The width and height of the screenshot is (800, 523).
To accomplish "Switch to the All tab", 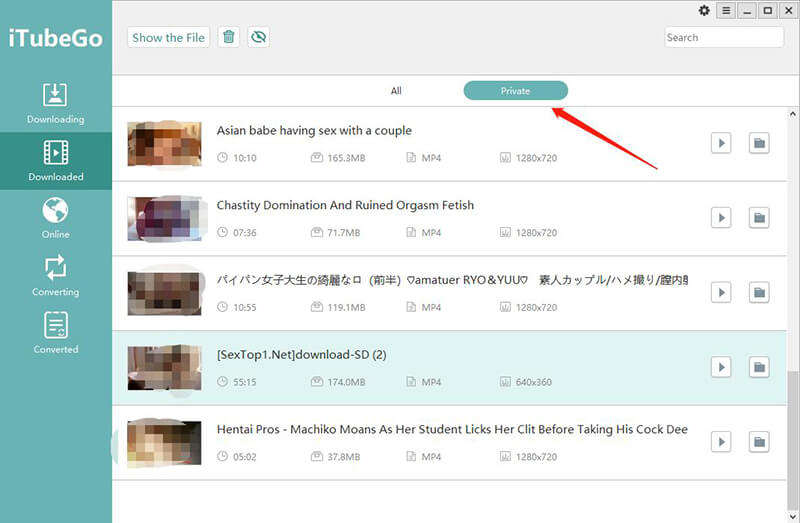I will point(396,91).
